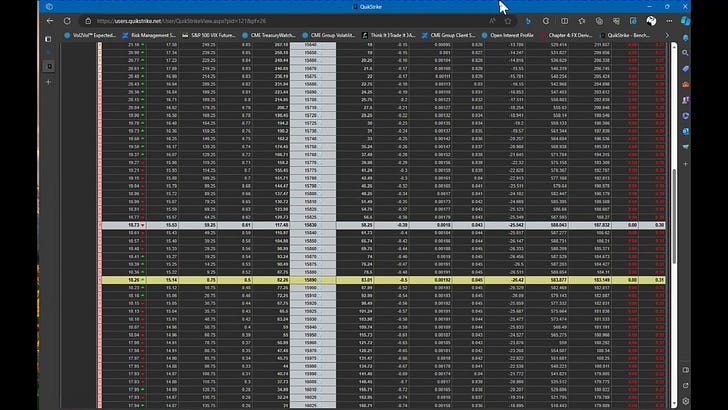Open the browser profile avatar
The width and height of the screenshot is (728, 410).
pos(651,21)
